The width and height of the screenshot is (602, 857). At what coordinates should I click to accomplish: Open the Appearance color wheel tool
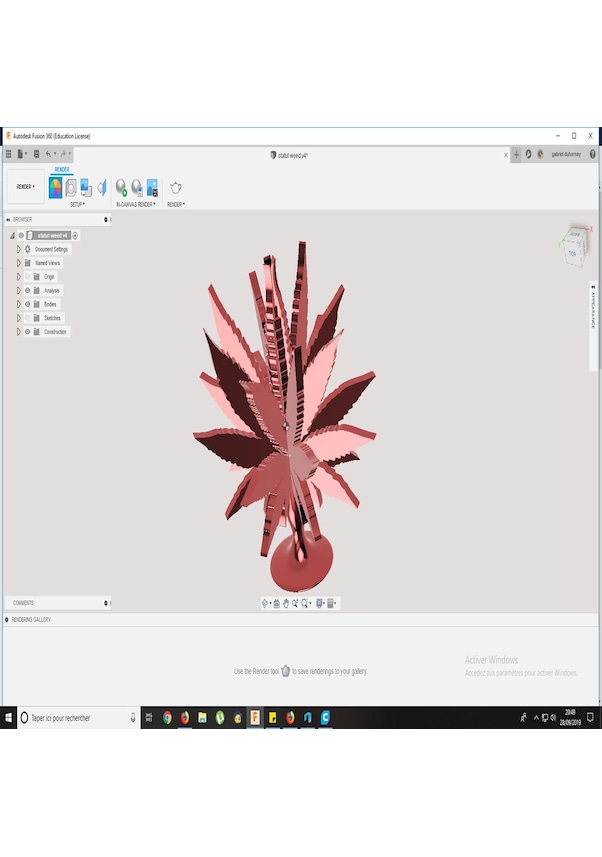pos(55,187)
